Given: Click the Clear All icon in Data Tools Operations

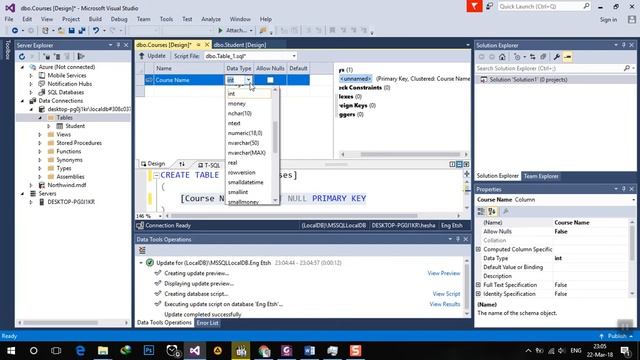Looking at the screenshot, I should tap(142, 250).
